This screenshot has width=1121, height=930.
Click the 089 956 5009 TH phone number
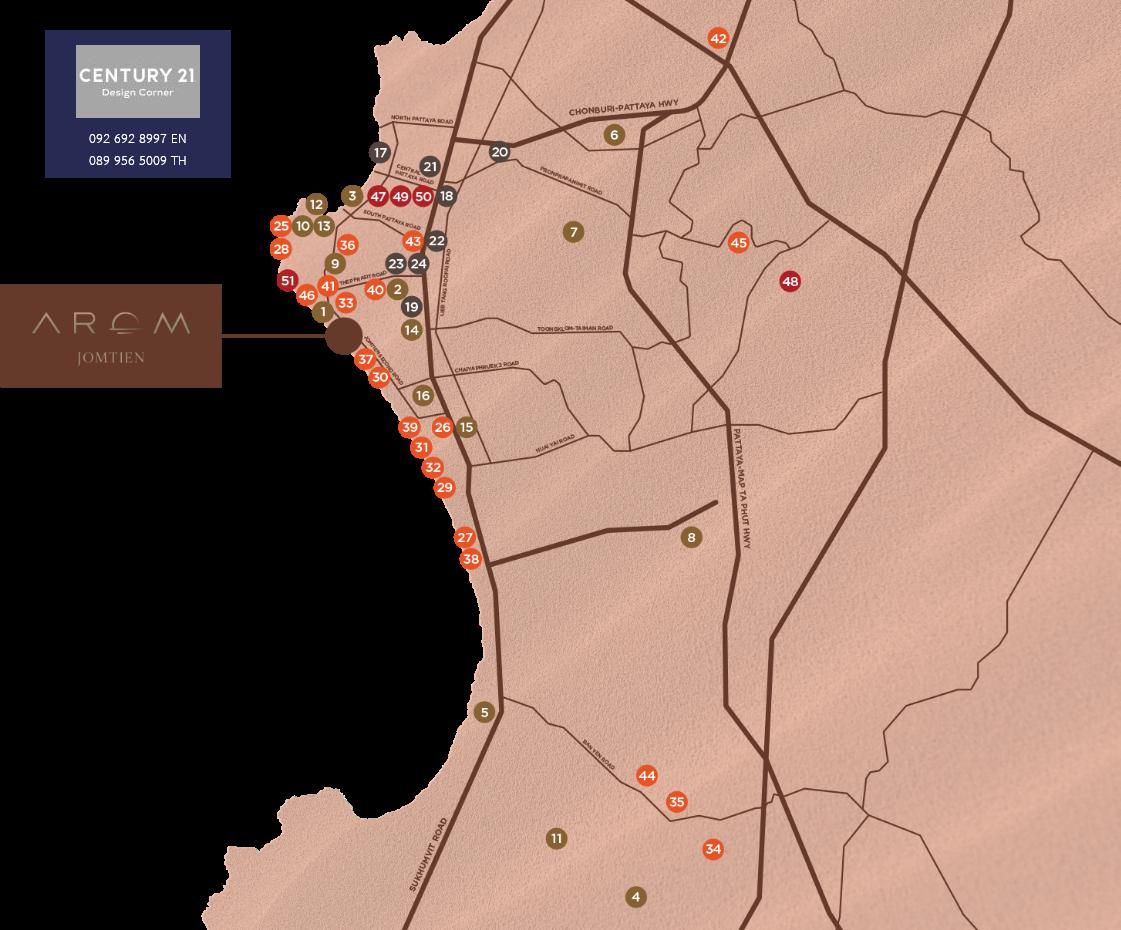[138, 161]
